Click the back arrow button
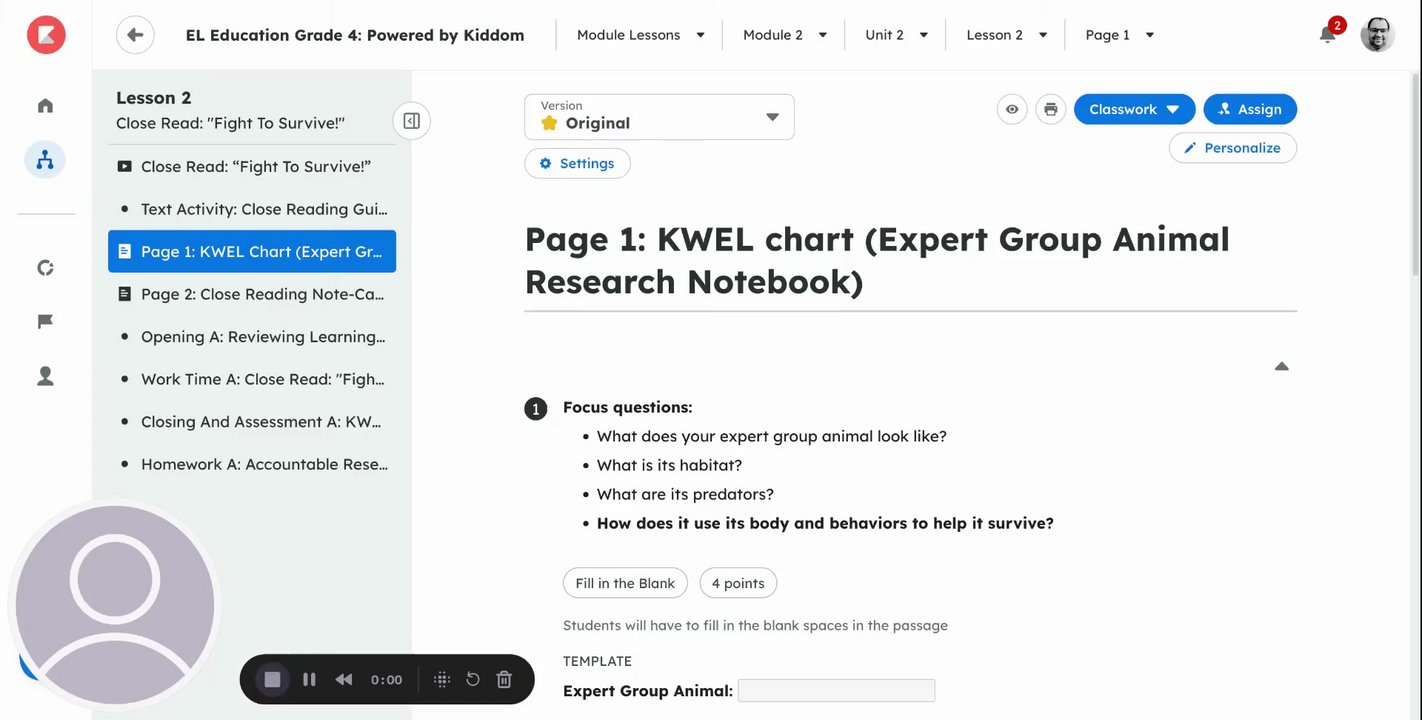1422x720 pixels. pos(135,35)
